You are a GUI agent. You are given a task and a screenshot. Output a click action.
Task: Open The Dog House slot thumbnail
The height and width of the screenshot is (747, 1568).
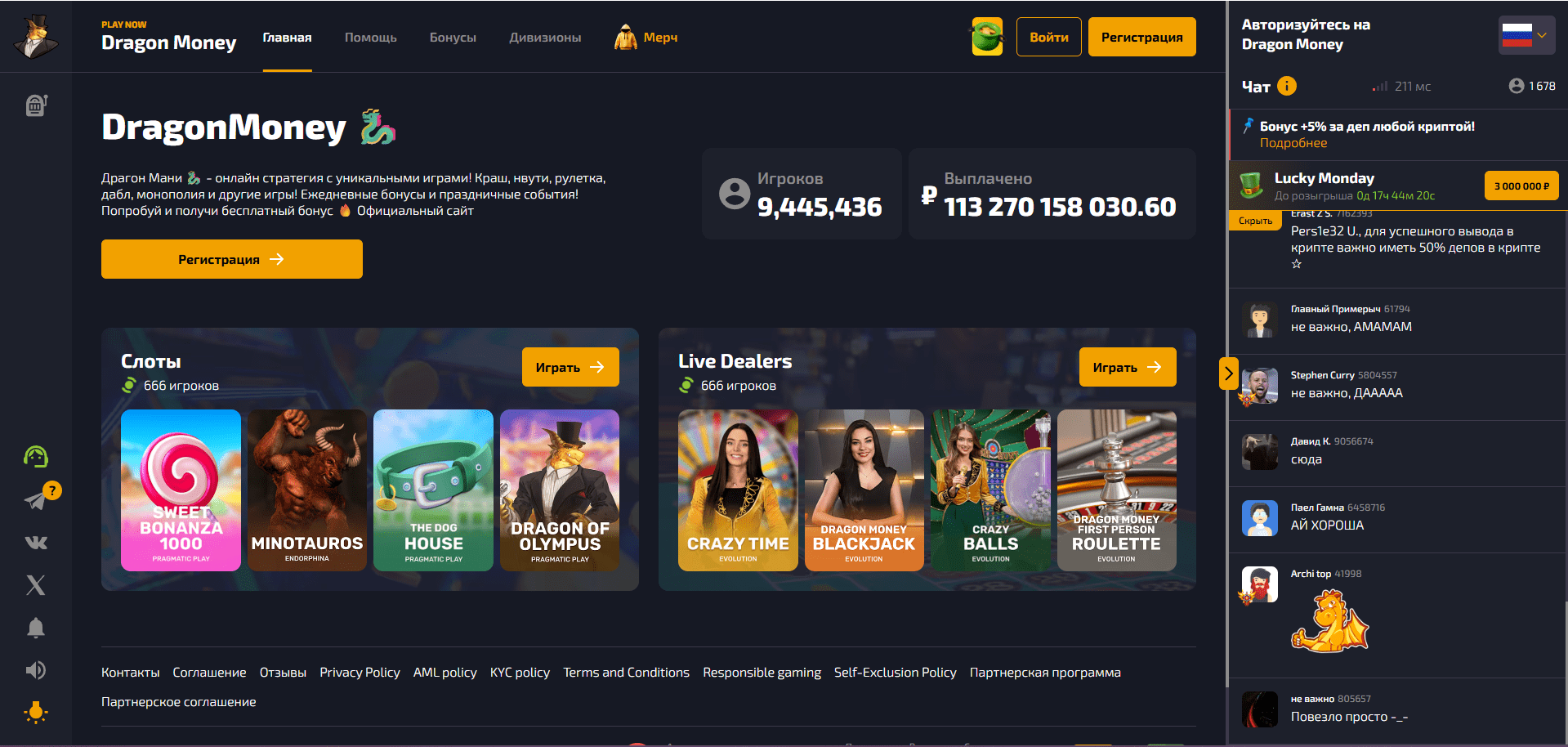tap(433, 490)
